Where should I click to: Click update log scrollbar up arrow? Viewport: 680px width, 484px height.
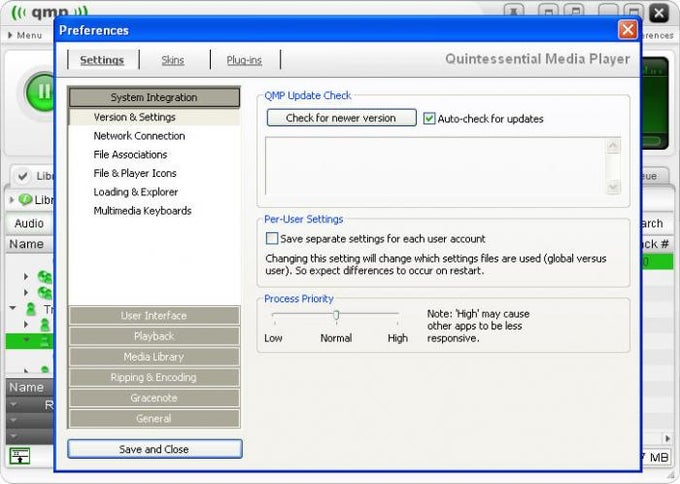pos(613,146)
